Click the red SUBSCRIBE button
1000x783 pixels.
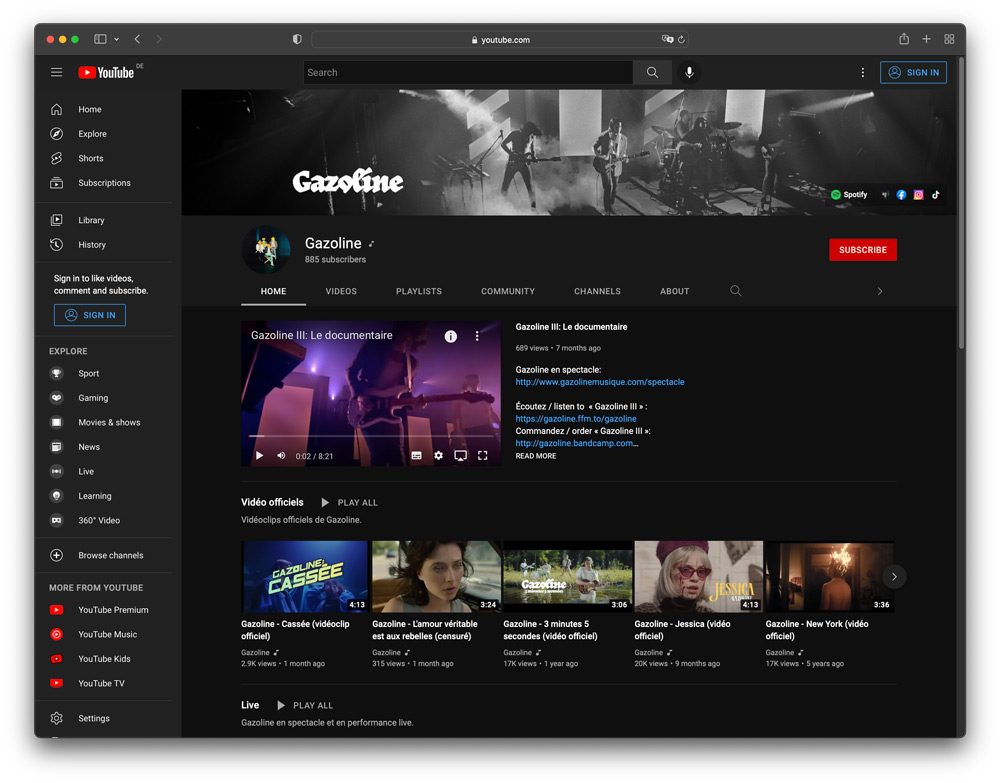coord(862,250)
